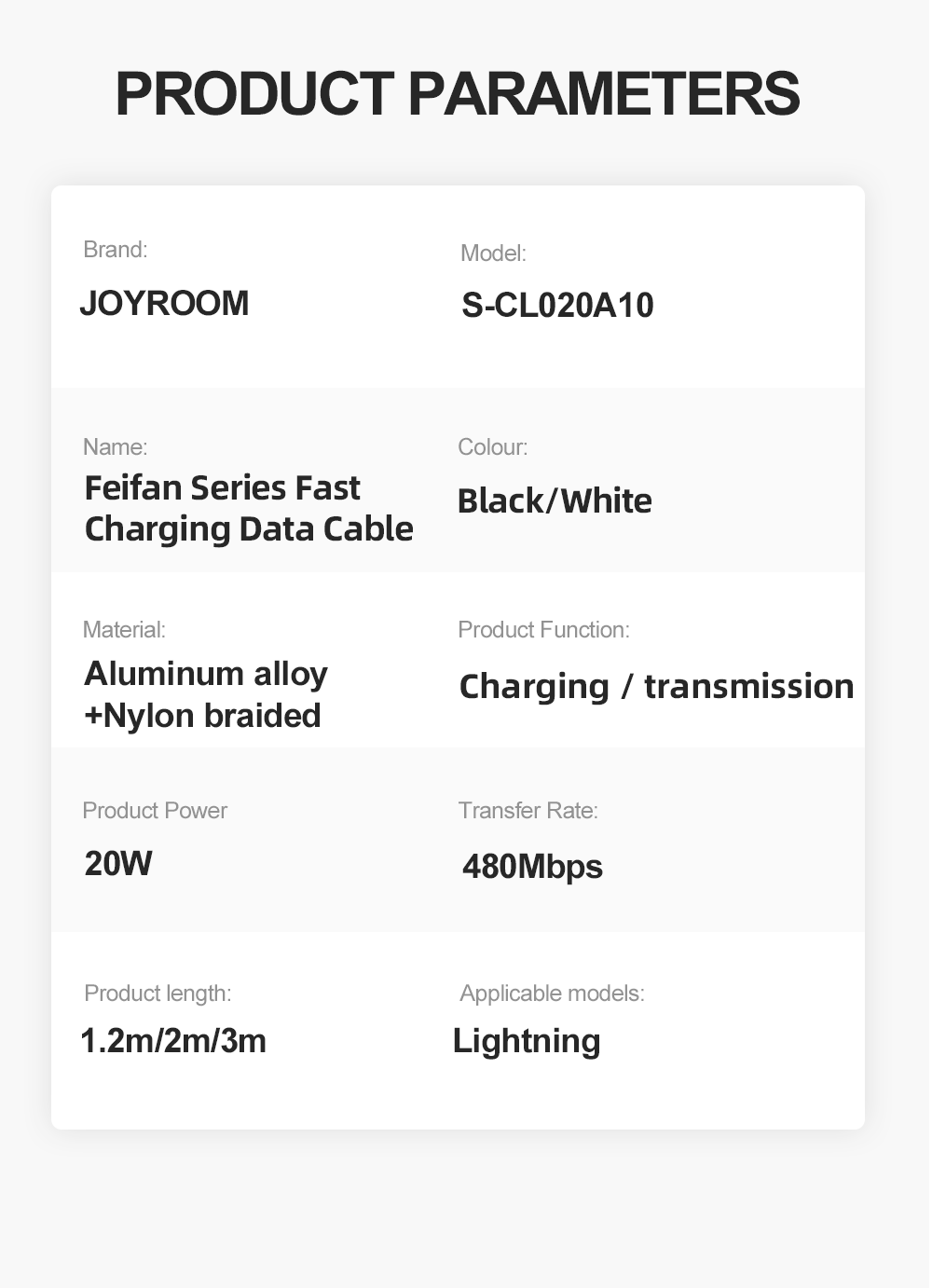Select the Charging / transmission value
The height and width of the screenshot is (1288, 932).
coord(656,687)
